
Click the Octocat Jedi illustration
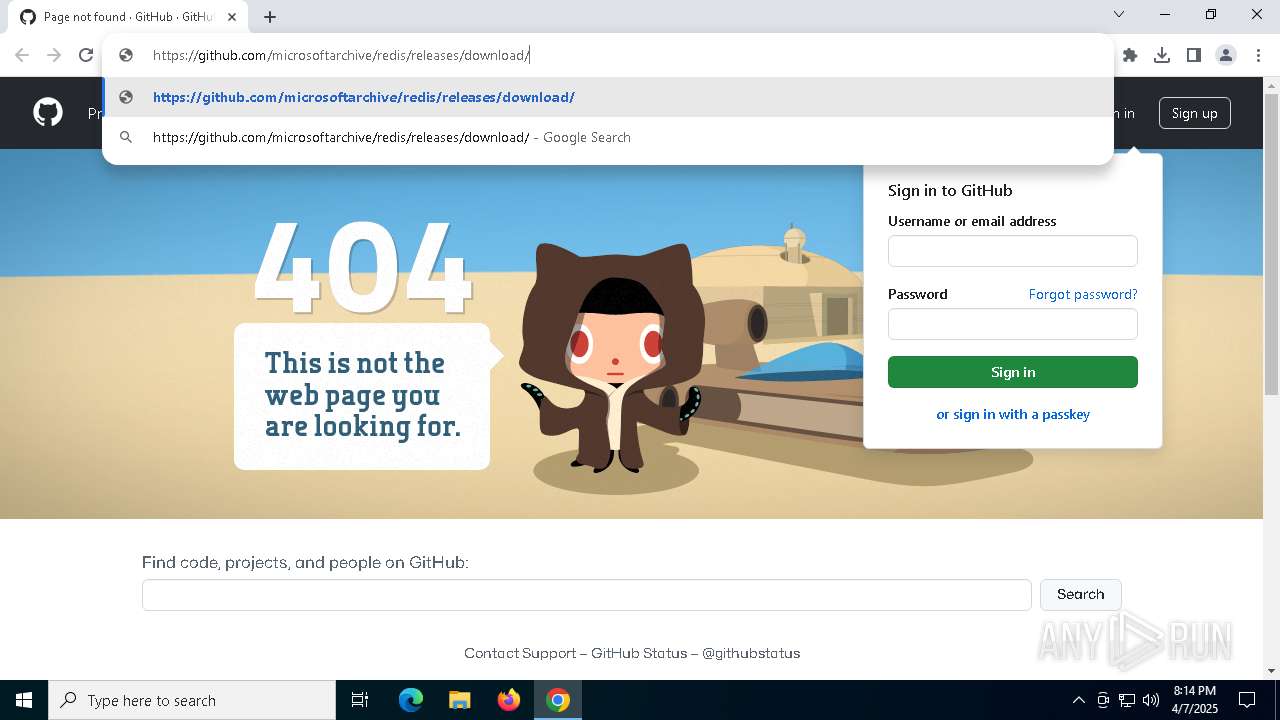pos(610,357)
